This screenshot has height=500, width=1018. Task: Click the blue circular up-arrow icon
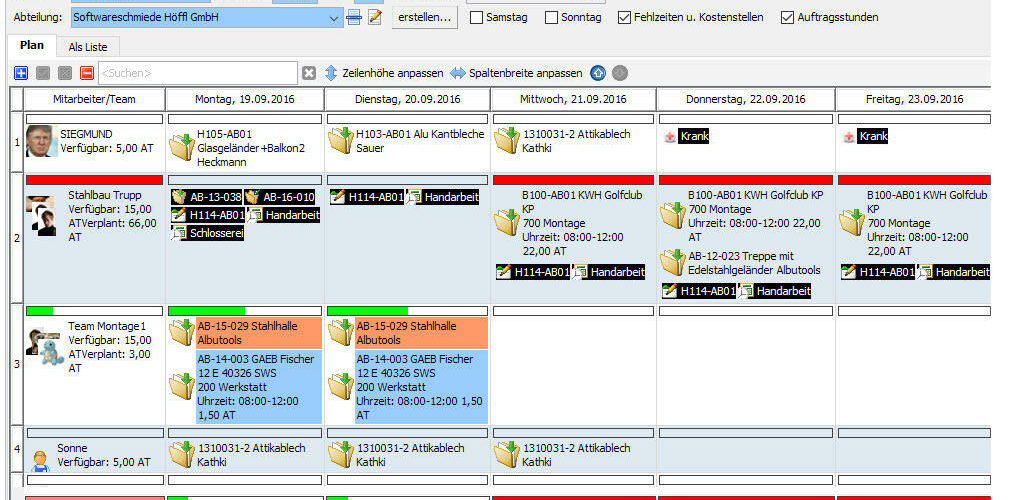[x=598, y=73]
